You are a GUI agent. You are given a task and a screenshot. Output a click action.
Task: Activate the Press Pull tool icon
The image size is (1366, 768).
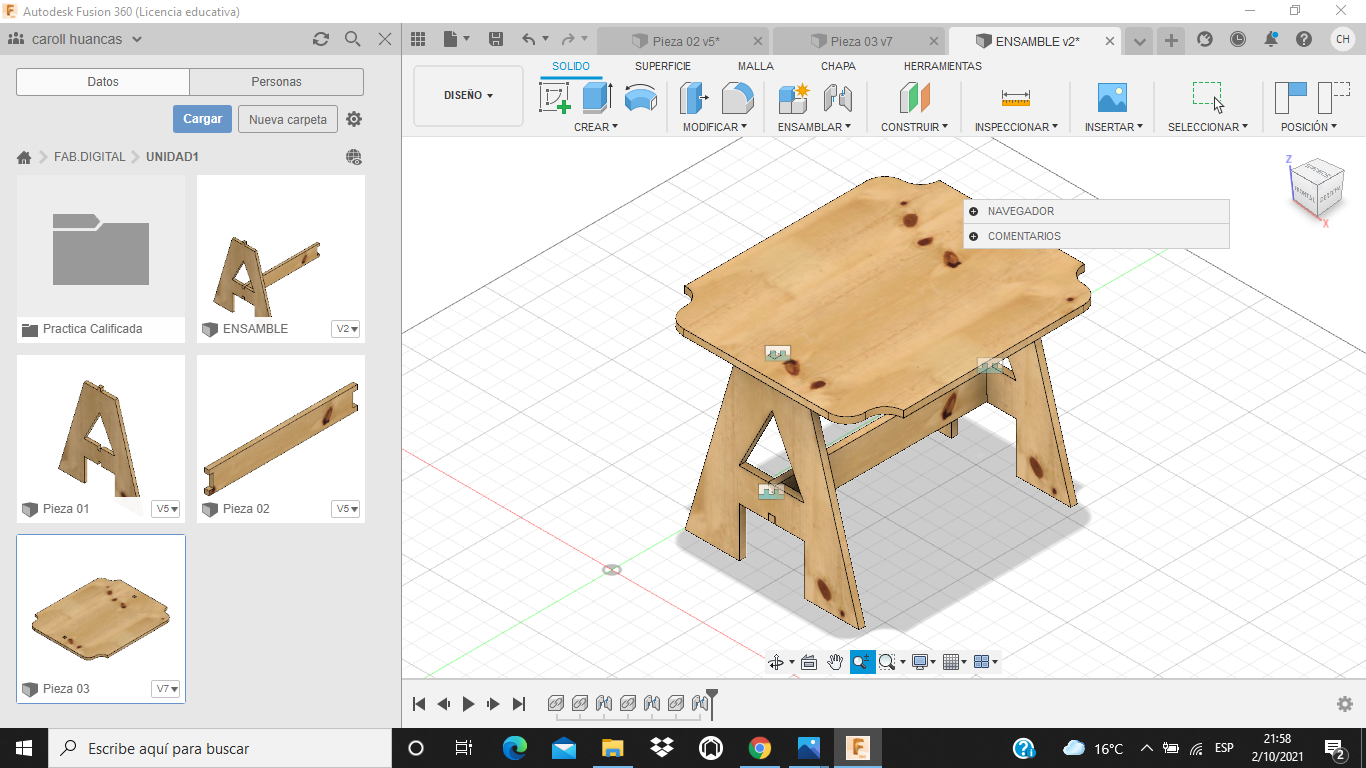pos(694,98)
